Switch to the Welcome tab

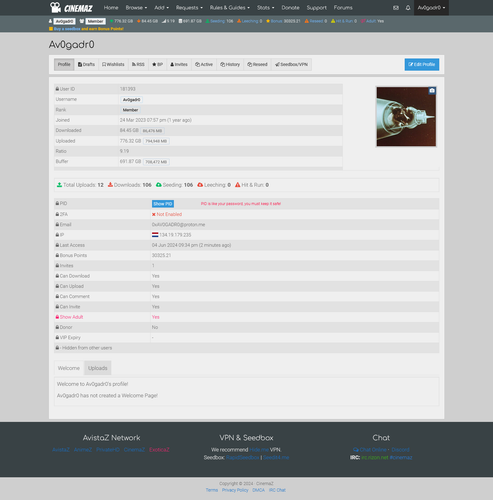tap(69, 368)
